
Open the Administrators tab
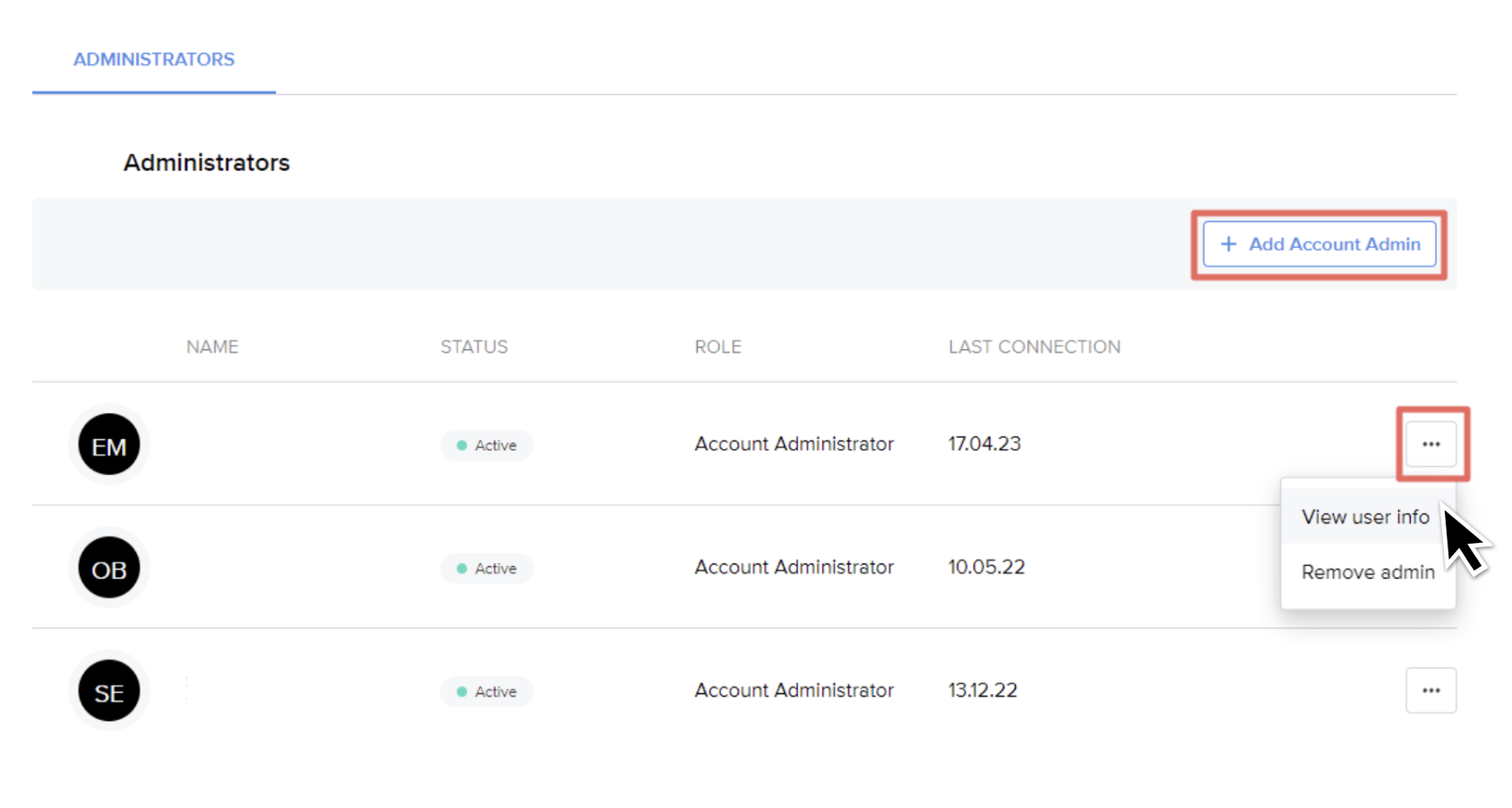(154, 59)
